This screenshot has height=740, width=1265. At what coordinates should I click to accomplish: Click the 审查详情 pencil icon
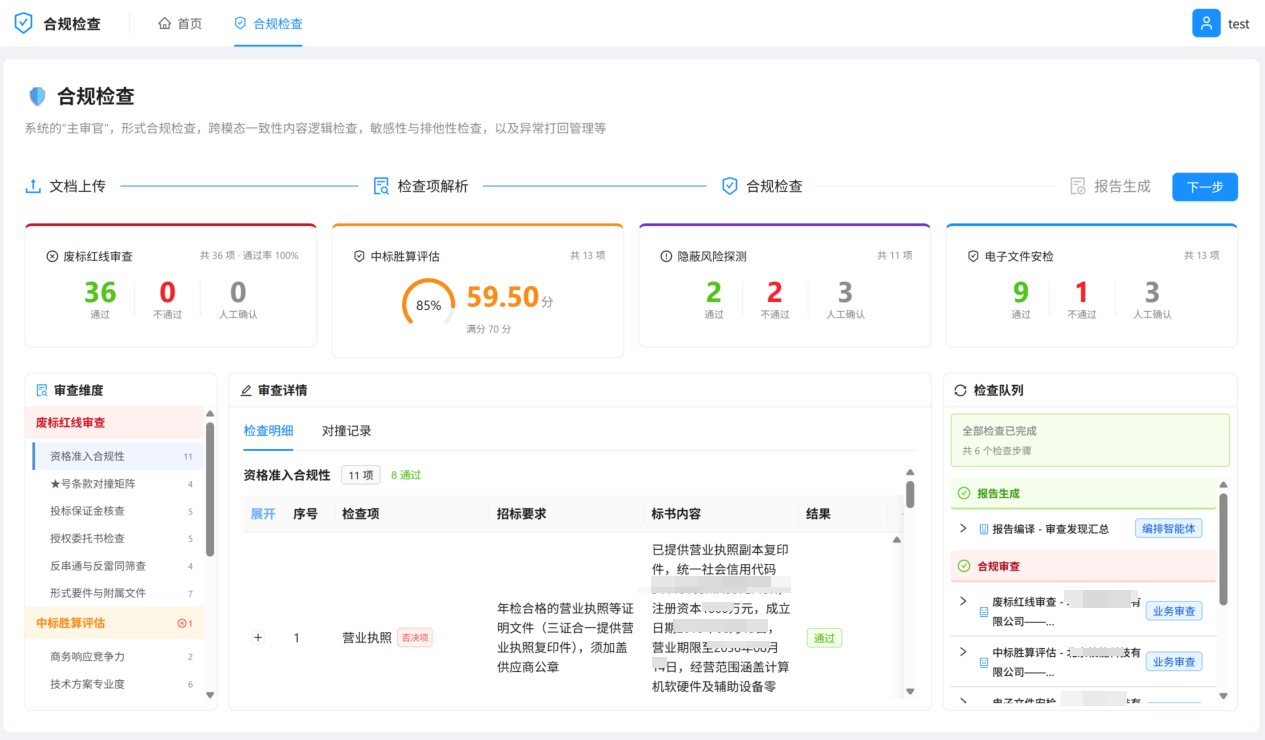tap(246, 391)
